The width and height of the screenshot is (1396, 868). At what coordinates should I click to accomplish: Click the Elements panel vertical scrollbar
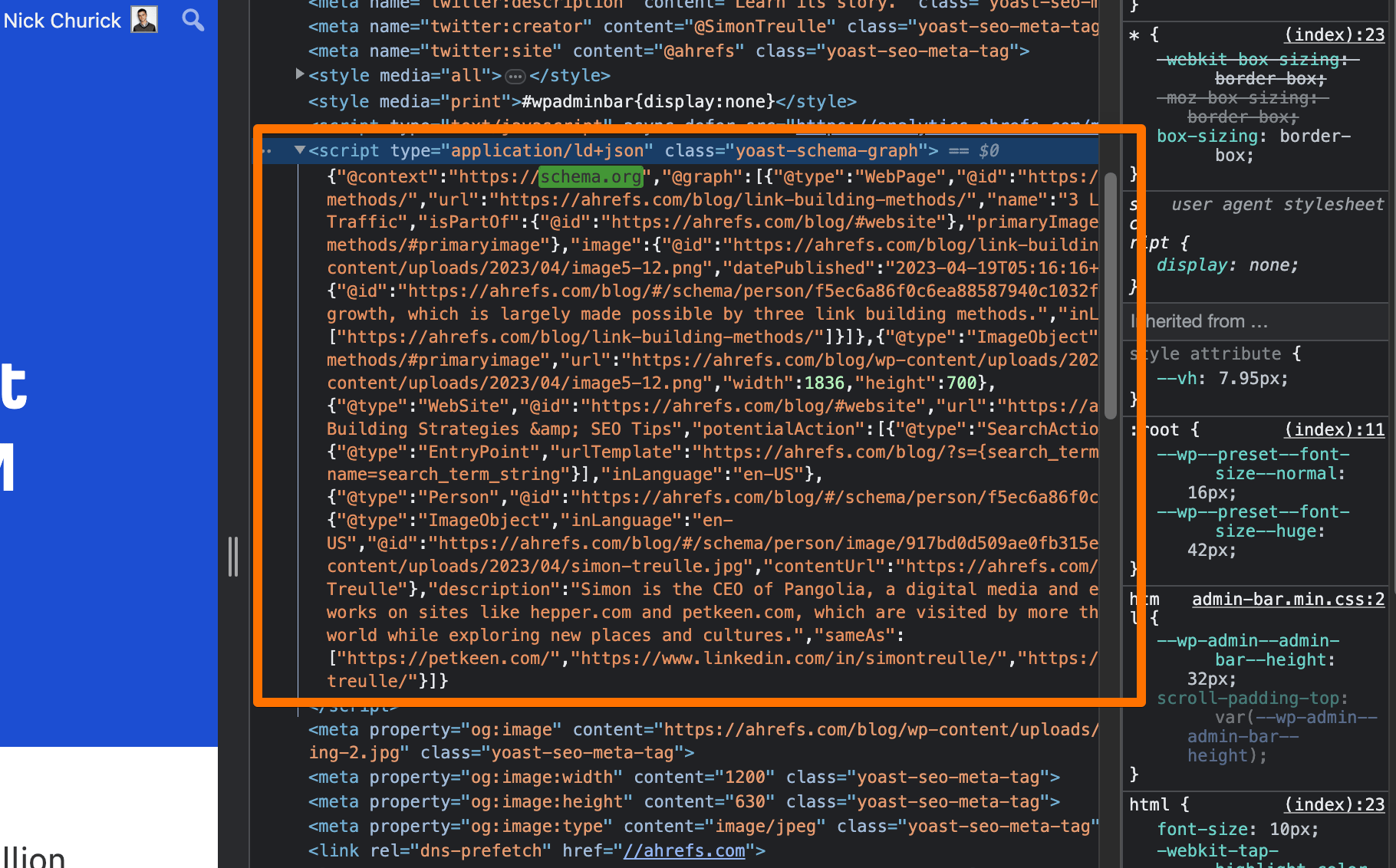point(1110,295)
